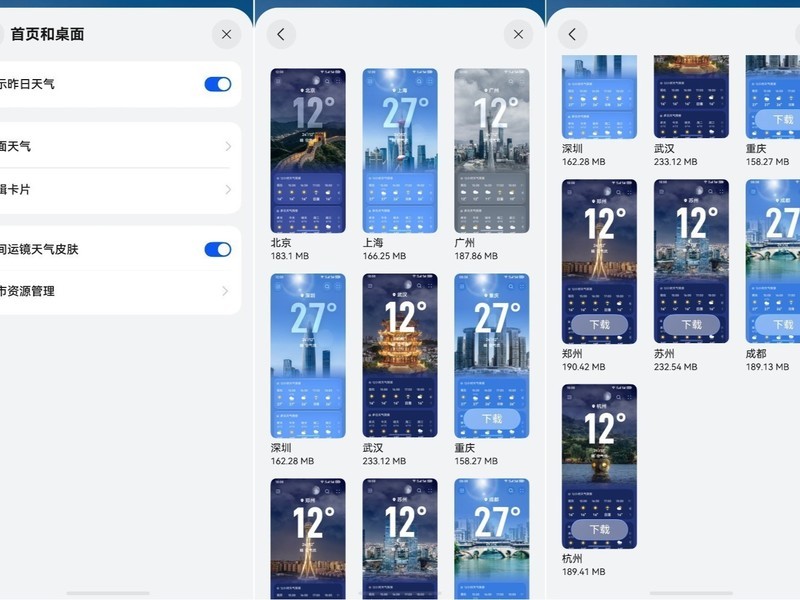Click the 上海 city label
The width and height of the screenshot is (800, 600).
[x=373, y=243]
